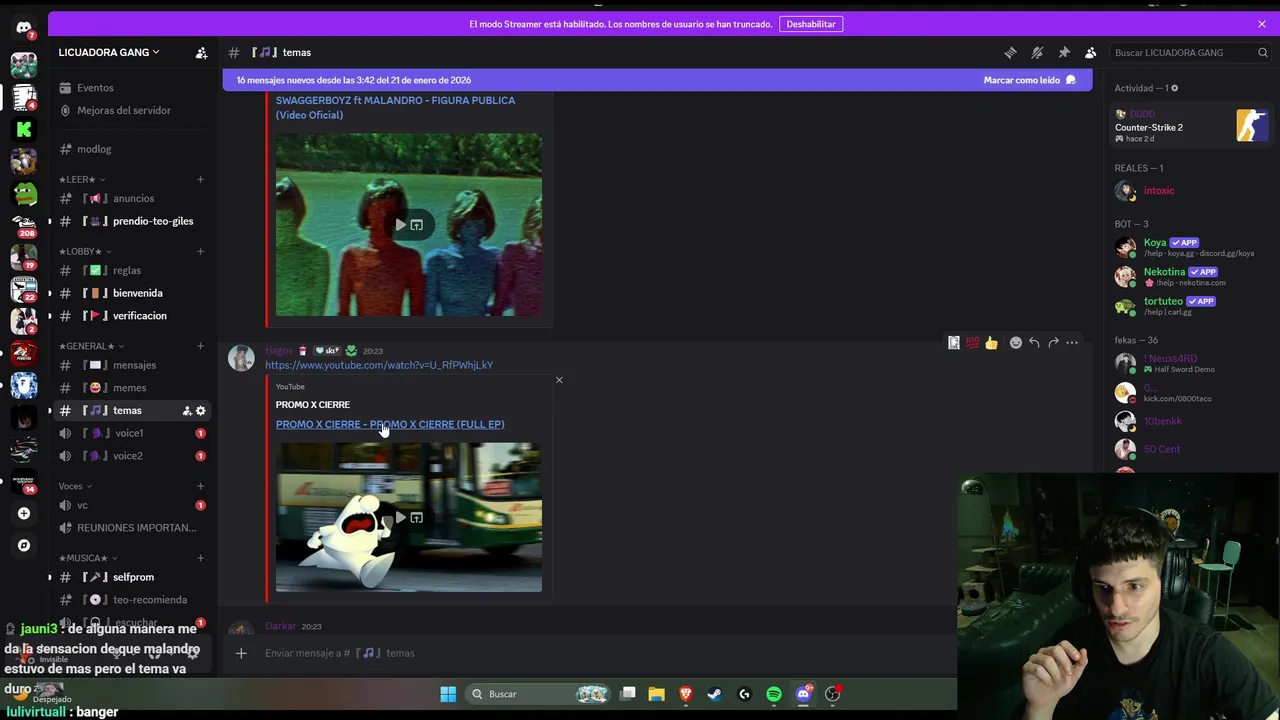Open more message options ellipsis
The image size is (1280, 720).
click(x=1072, y=343)
